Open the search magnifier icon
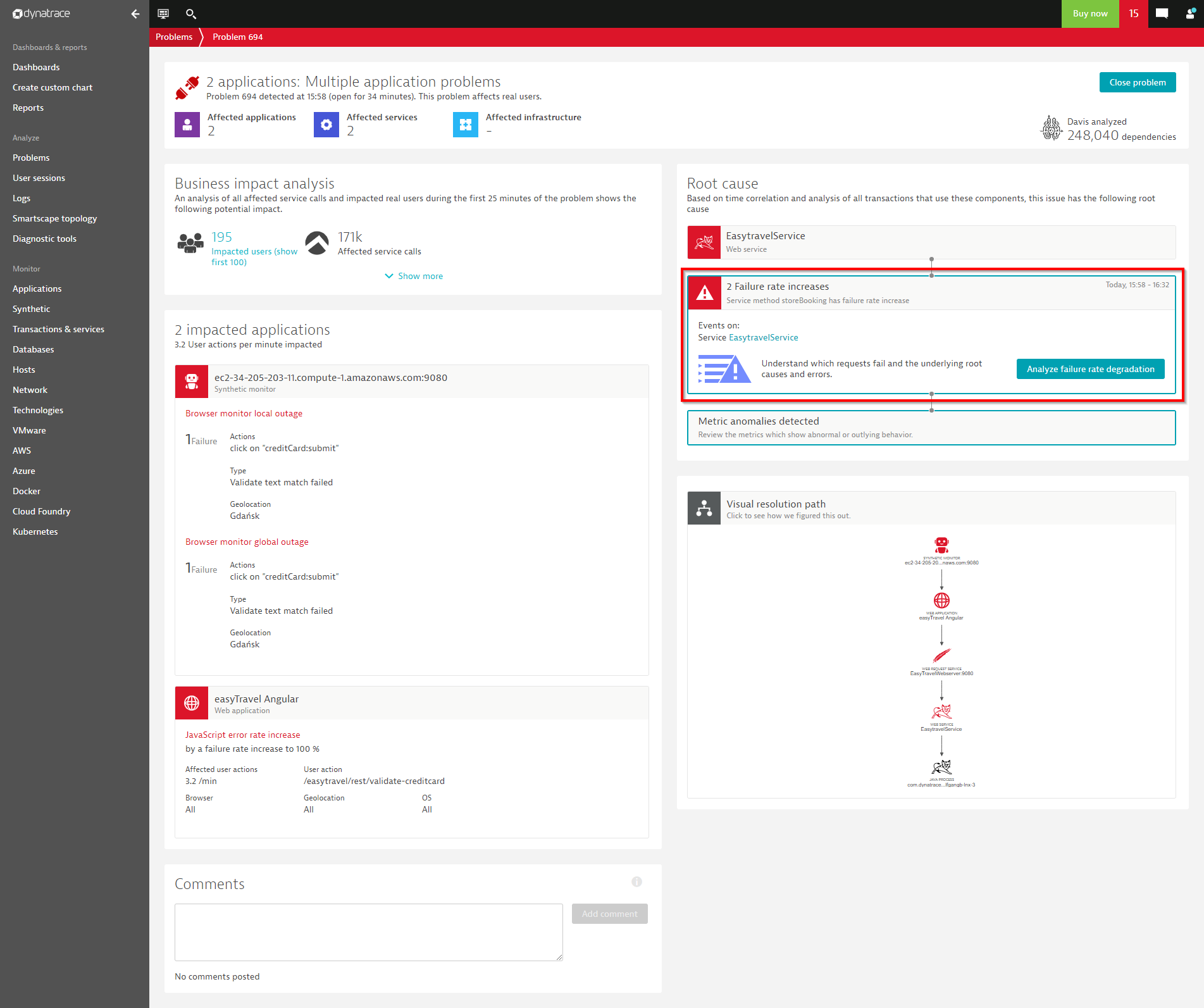This screenshot has width=1204, height=1008. 191,13
